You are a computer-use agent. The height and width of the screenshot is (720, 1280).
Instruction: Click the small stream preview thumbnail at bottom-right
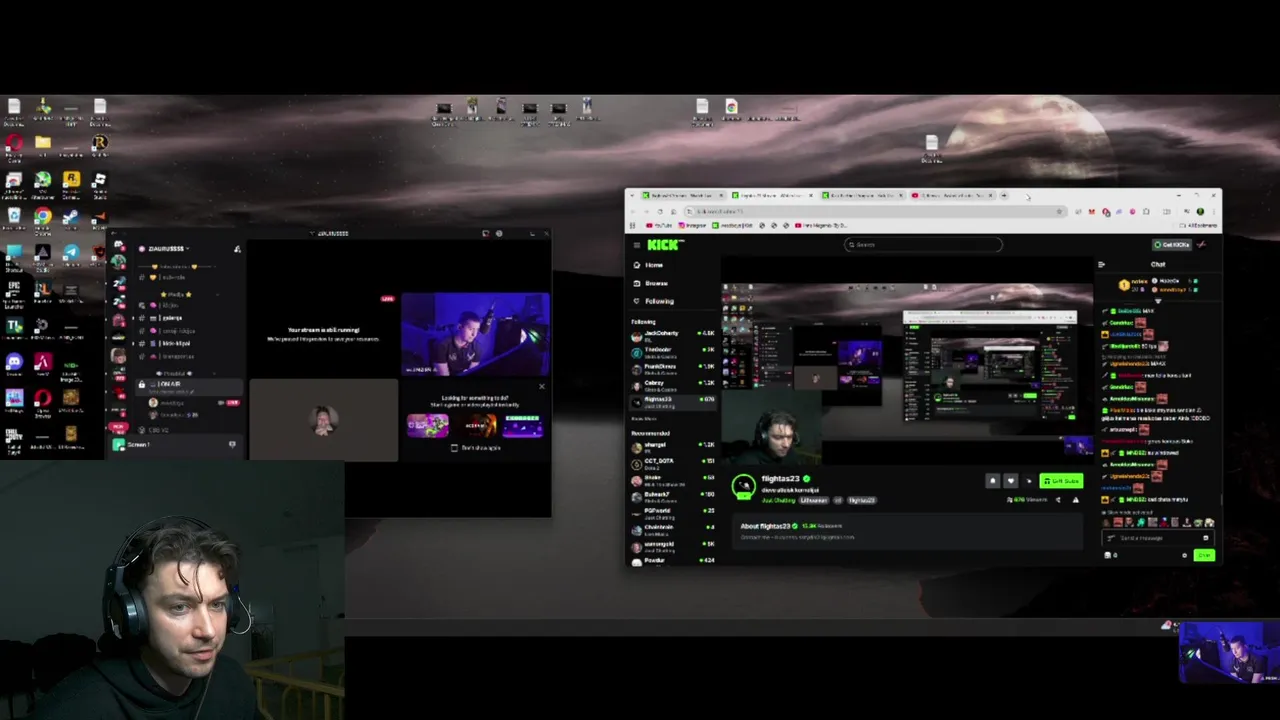(1228, 652)
